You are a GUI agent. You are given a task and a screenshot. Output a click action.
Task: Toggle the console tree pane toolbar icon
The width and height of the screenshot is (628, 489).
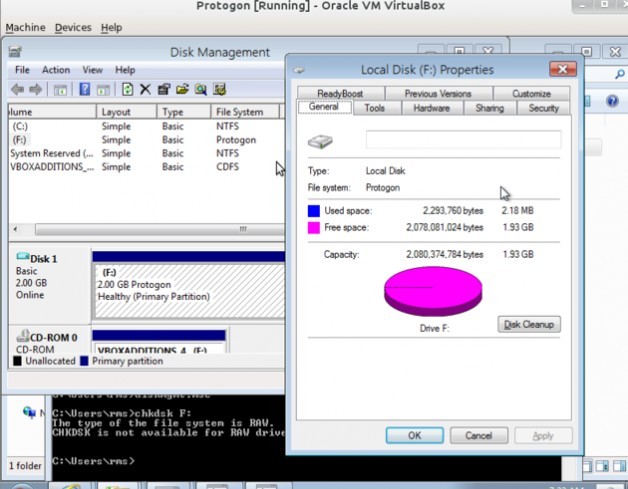[60, 90]
